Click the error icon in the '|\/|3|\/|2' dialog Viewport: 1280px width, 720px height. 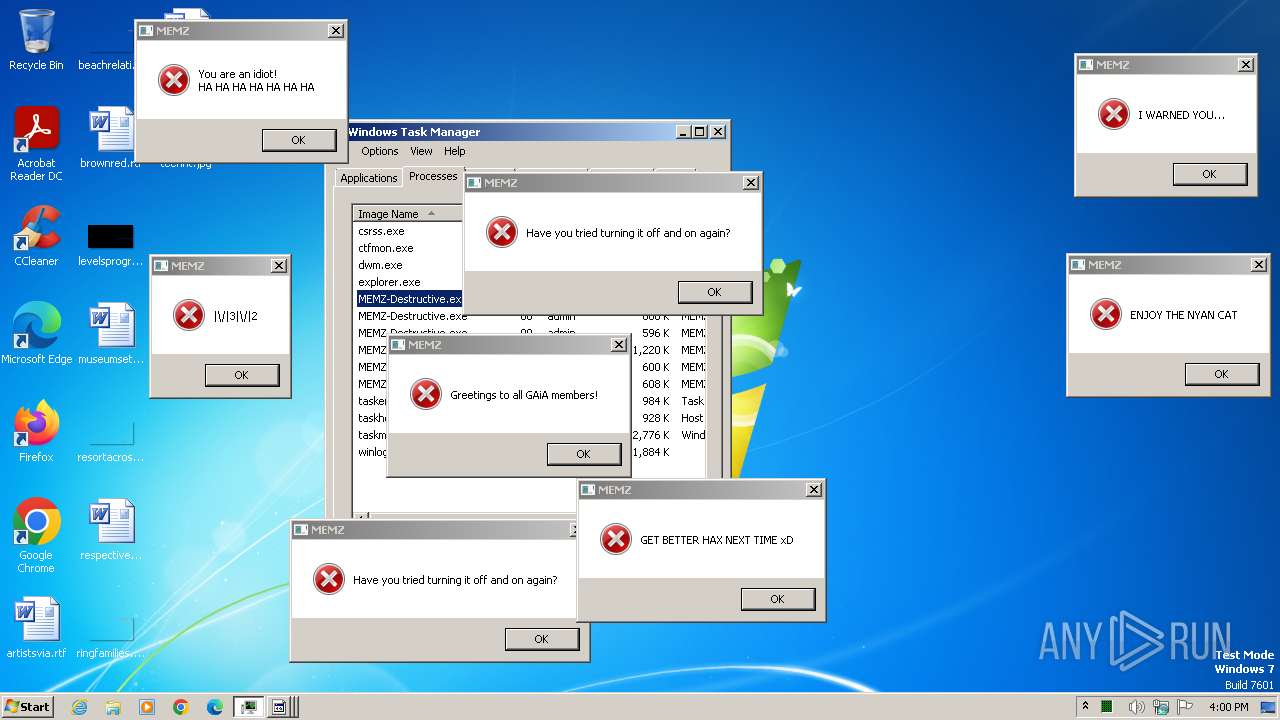pos(188,315)
